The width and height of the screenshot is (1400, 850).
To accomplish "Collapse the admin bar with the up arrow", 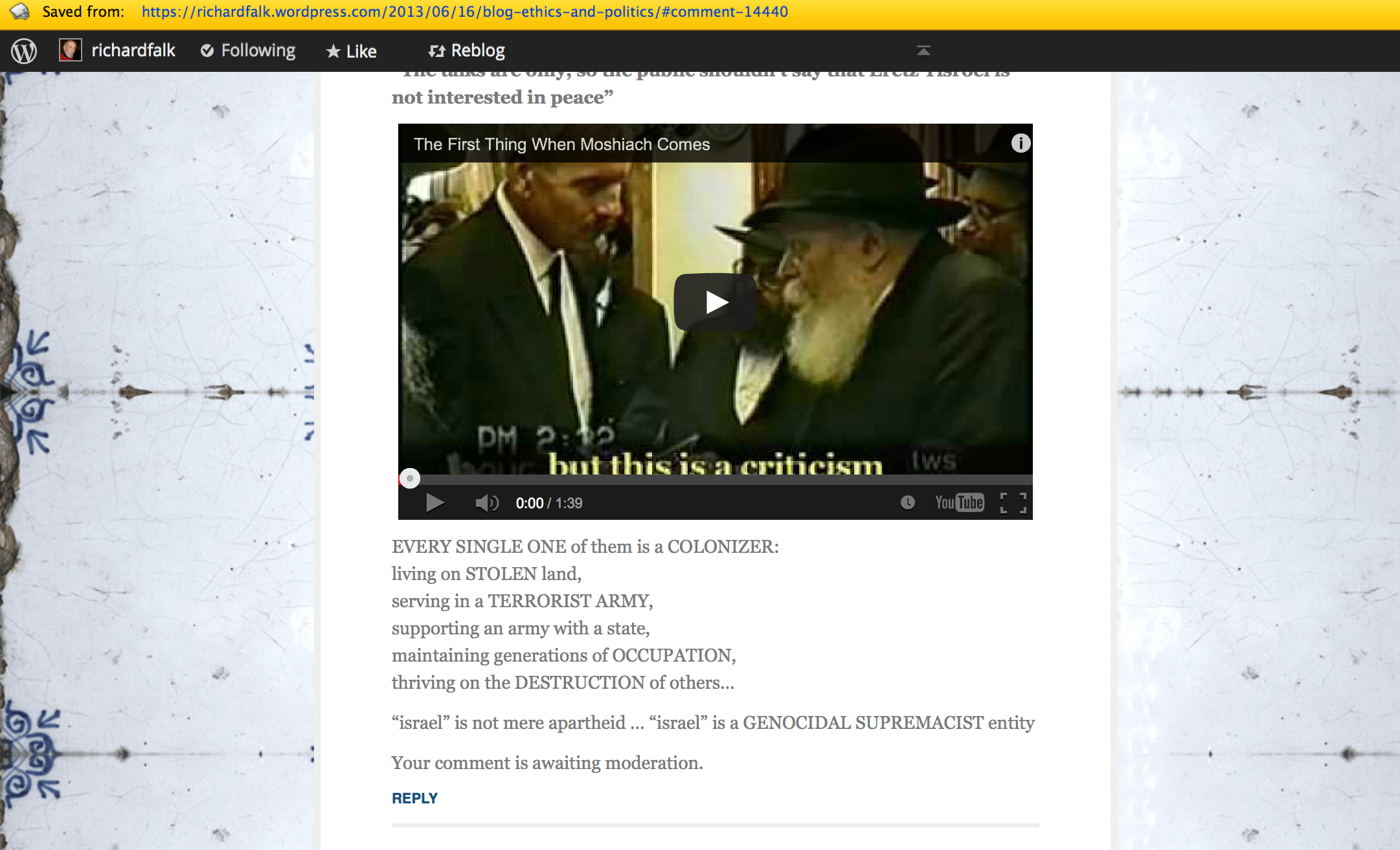I will tap(923, 50).
